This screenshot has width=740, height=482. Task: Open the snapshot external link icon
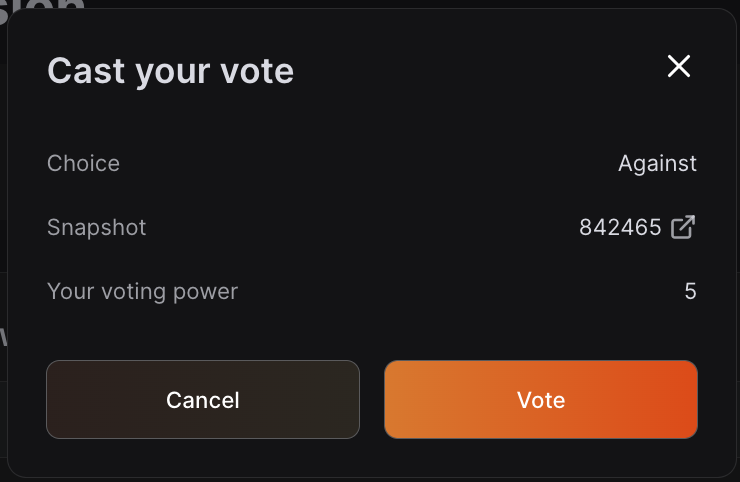pos(683,227)
